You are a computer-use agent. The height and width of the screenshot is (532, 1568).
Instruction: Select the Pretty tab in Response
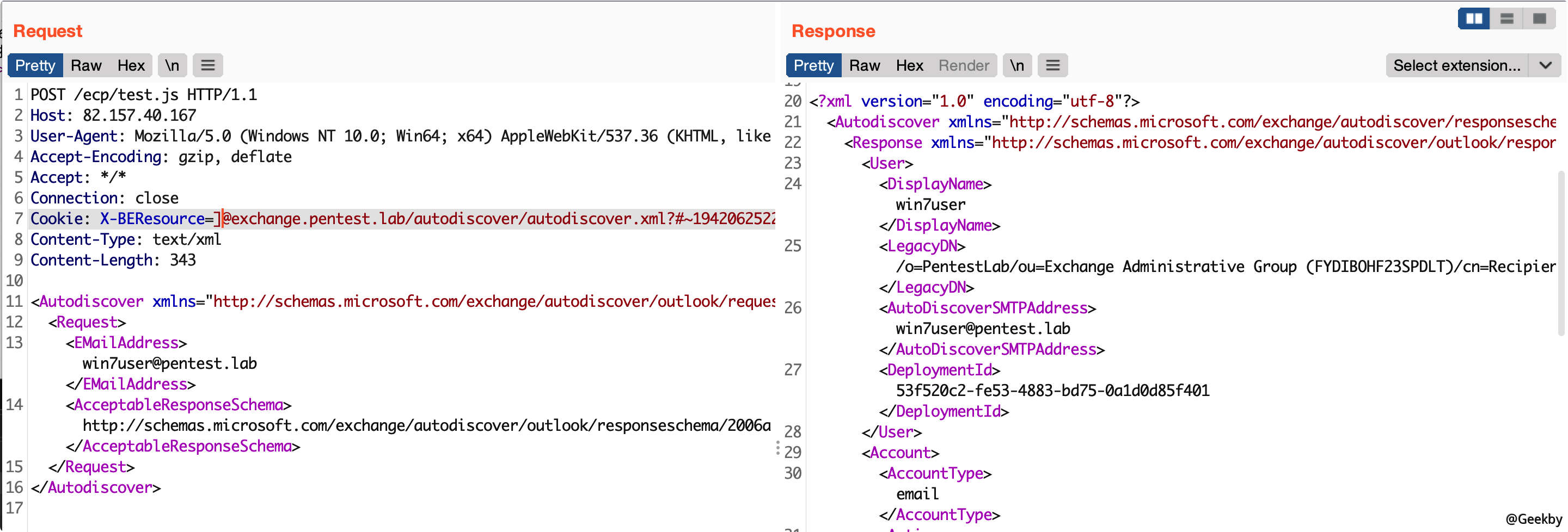tap(813, 65)
